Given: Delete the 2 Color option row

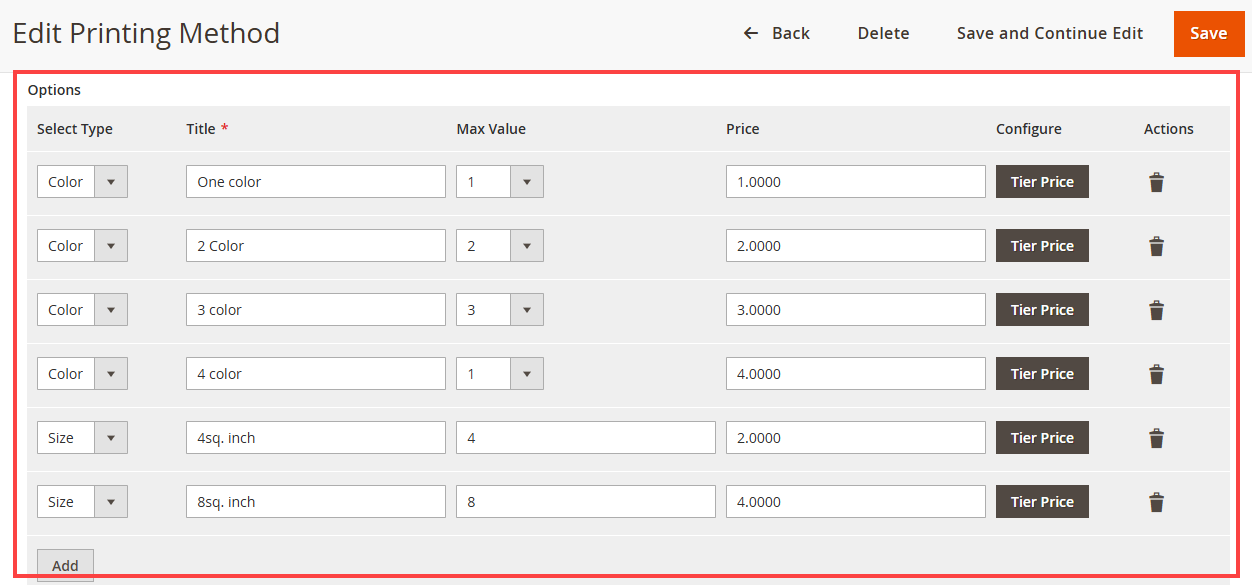Looking at the screenshot, I should [1156, 246].
